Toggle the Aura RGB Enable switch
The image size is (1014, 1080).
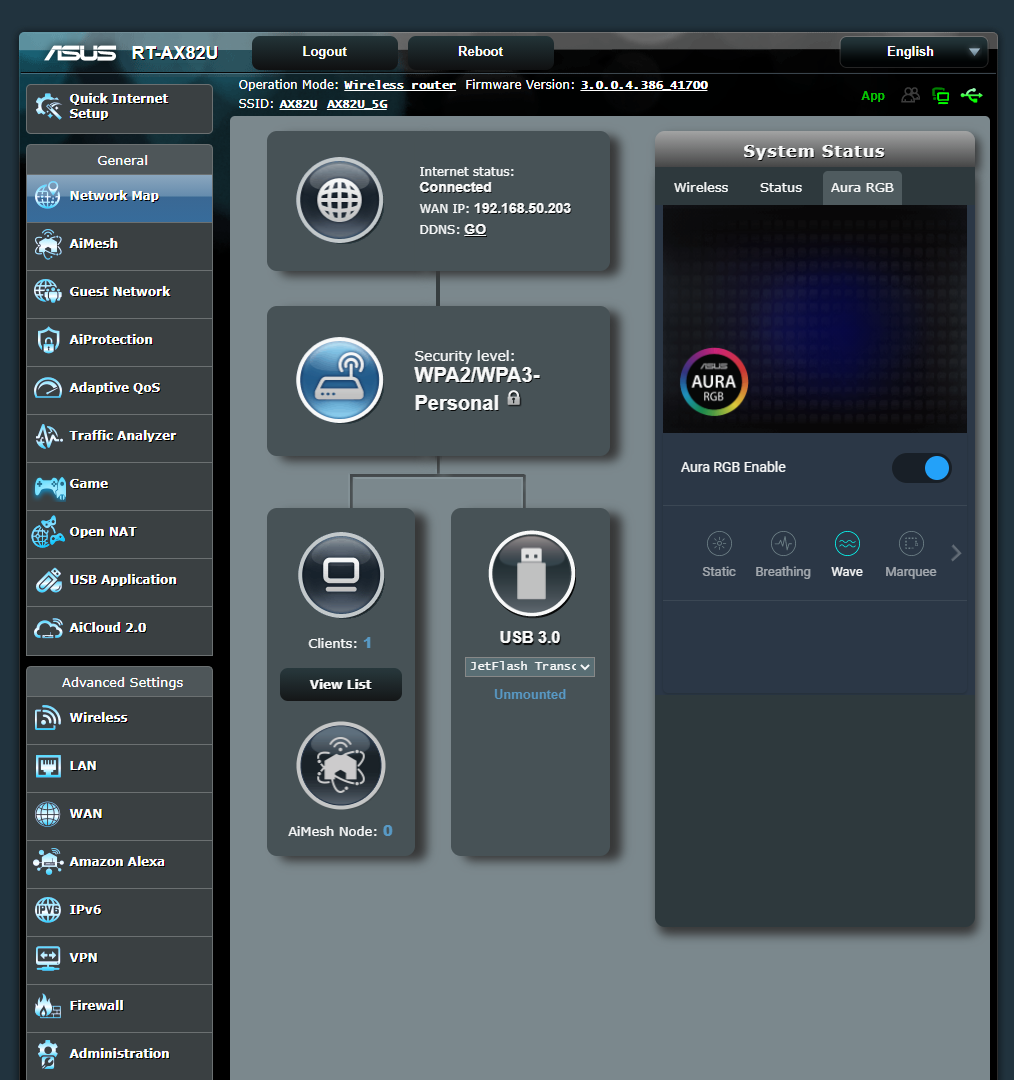(922, 468)
